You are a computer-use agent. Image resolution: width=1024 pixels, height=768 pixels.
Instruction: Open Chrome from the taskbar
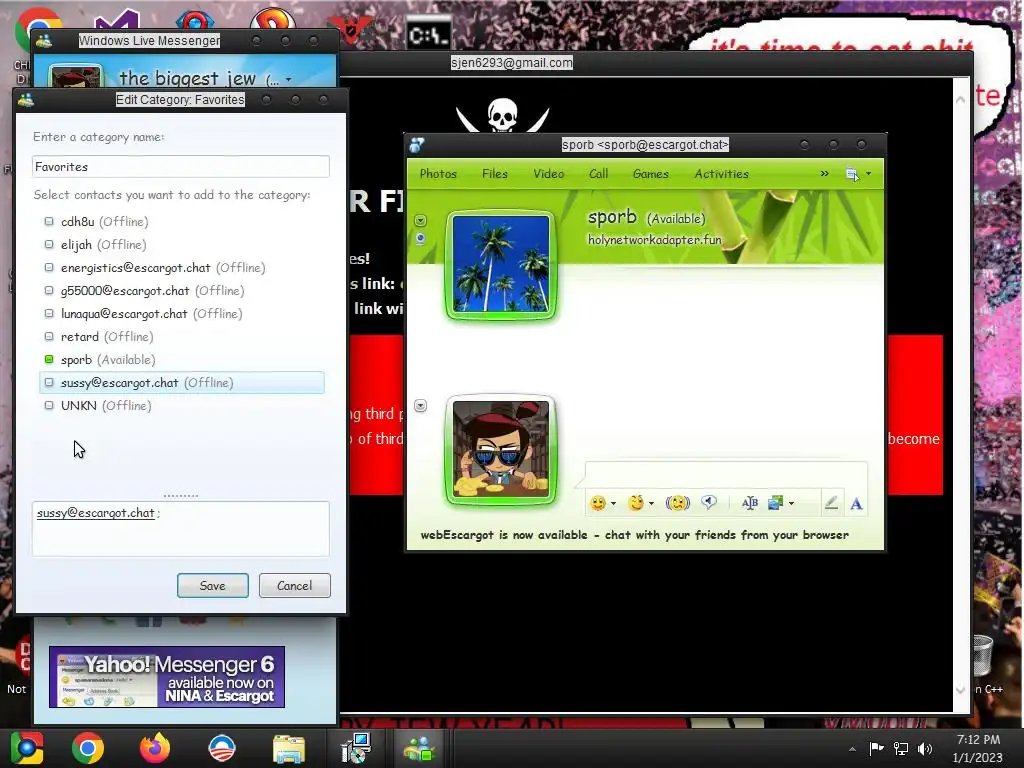tap(88, 748)
